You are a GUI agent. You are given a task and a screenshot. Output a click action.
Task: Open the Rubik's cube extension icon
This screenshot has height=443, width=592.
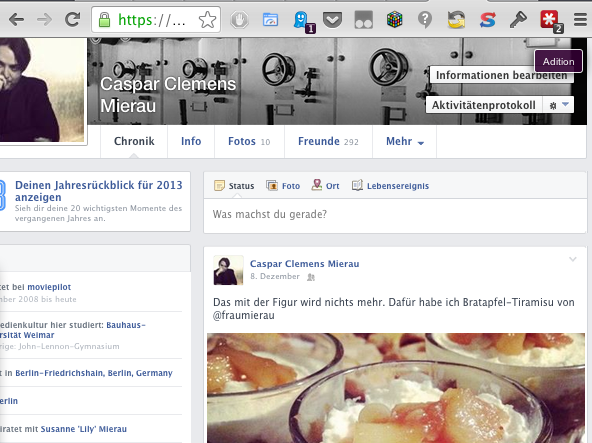tap(395, 20)
